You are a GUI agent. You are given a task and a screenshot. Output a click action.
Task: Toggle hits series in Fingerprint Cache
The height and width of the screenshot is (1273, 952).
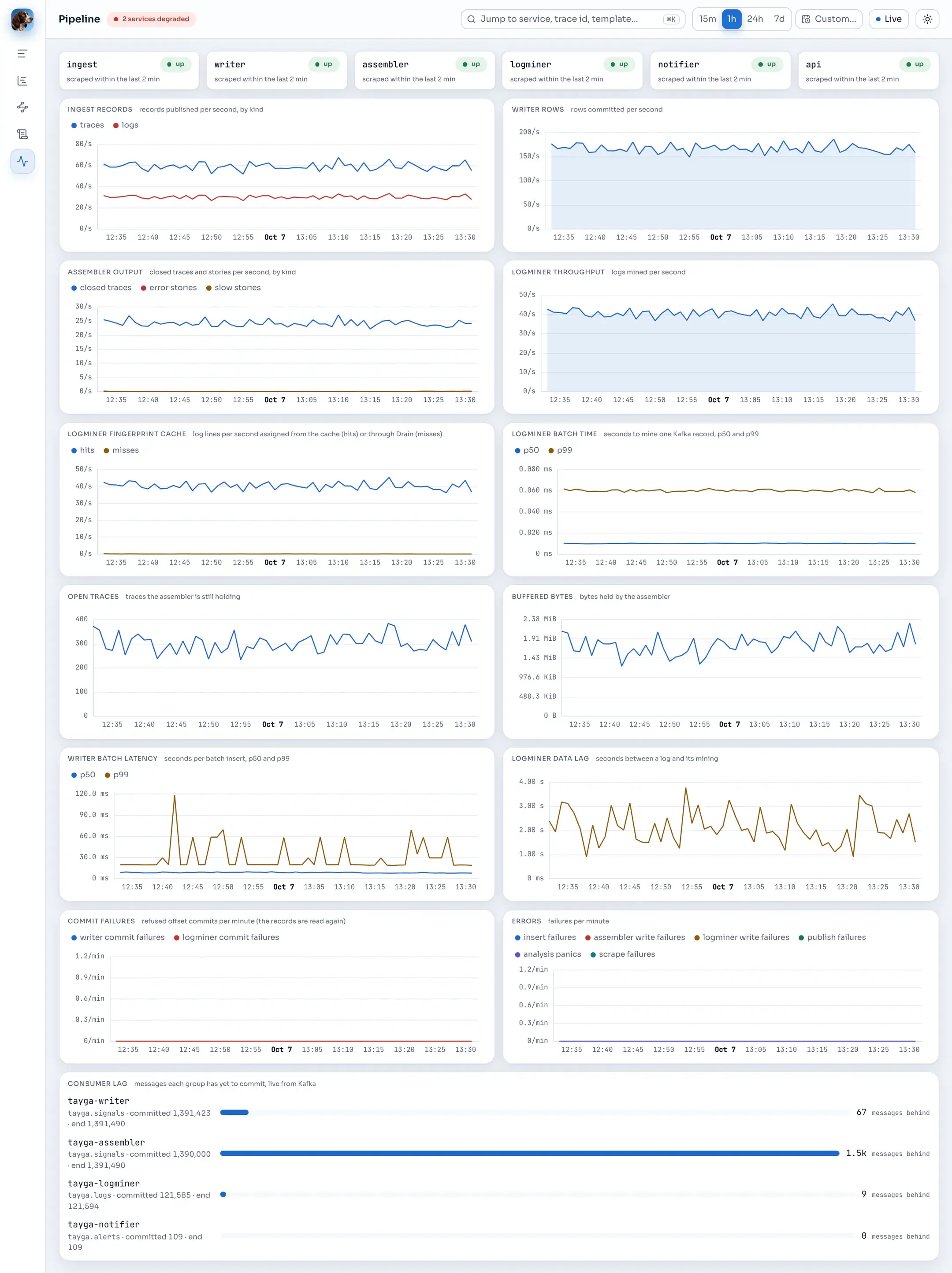[83, 450]
